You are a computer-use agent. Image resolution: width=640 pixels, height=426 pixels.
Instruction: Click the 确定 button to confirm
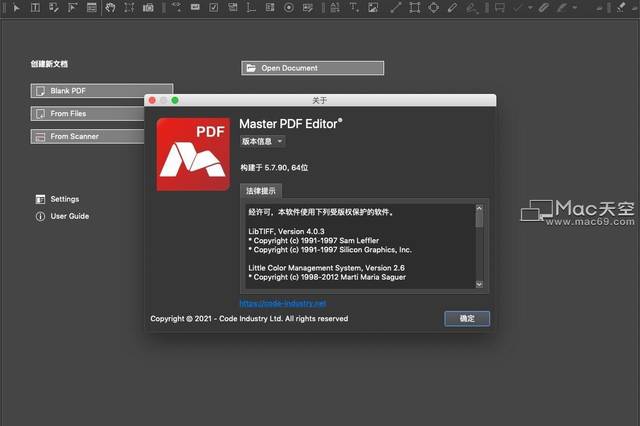click(467, 319)
